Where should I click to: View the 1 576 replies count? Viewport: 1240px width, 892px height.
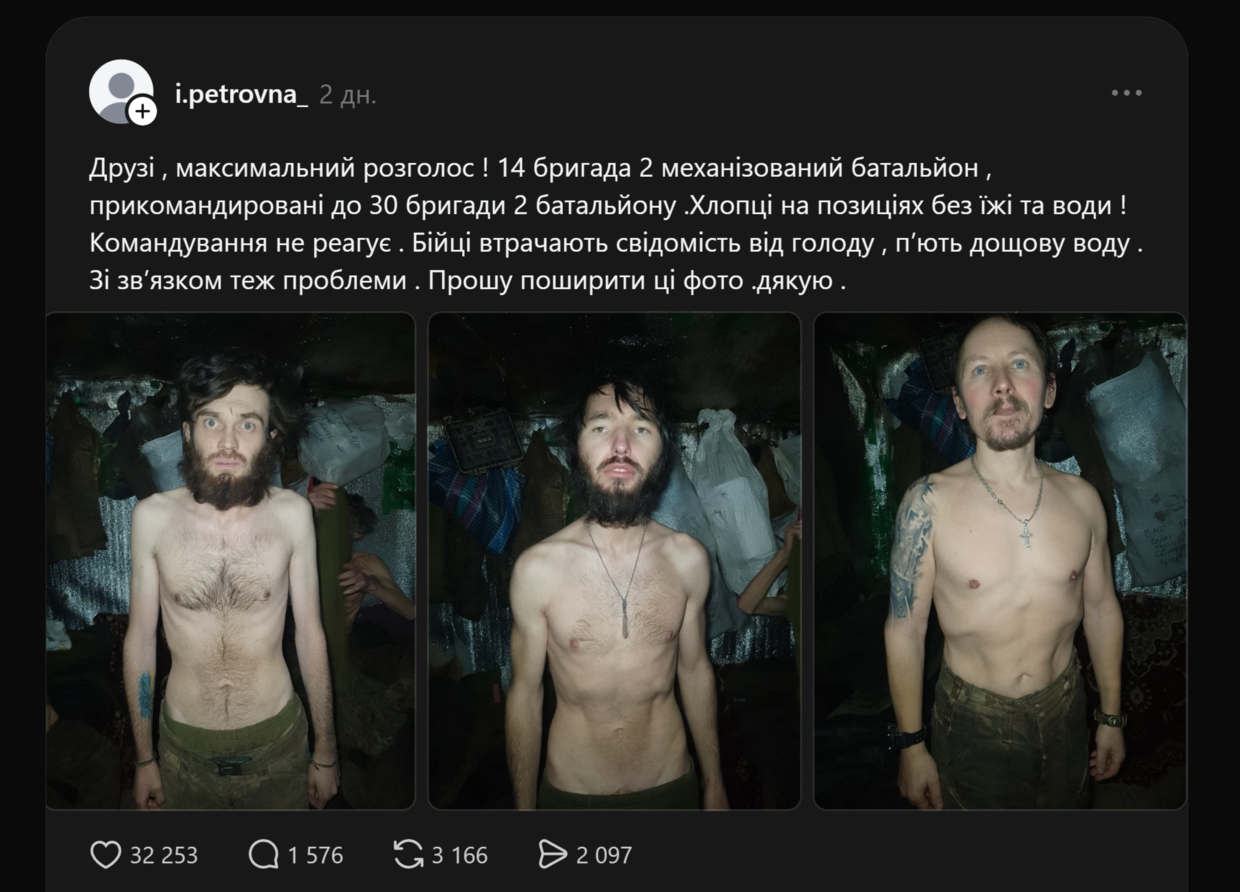click(315, 856)
